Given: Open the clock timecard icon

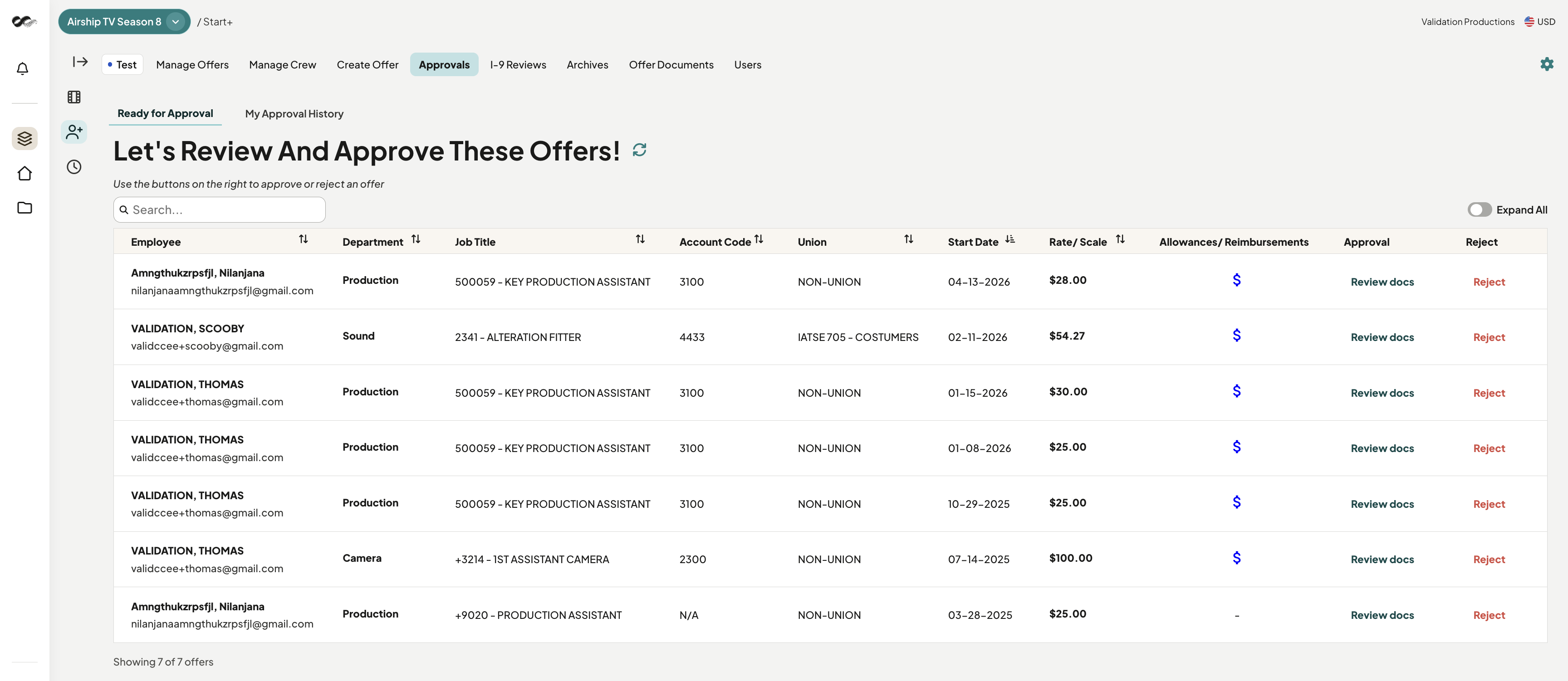Looking at the screenshot, I should tap(73, 166).
